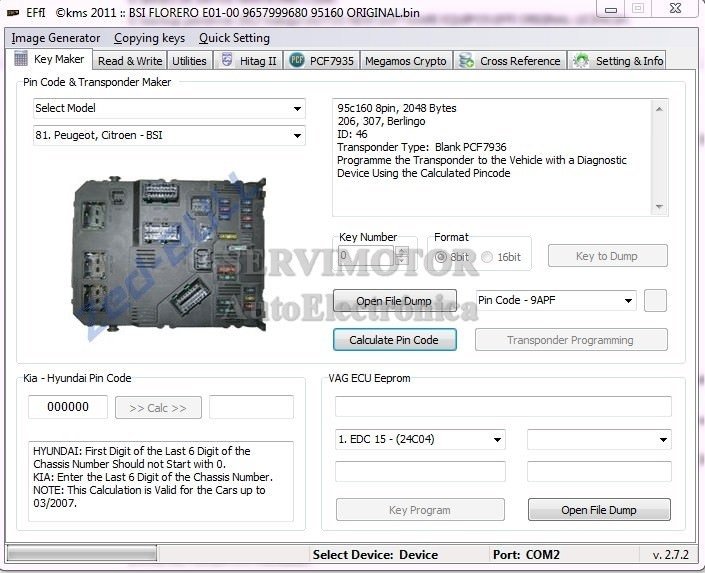Viewport: 705px width, 573px height.
Task: Expand the Select Model dropdown
Action: coord(297,108)
